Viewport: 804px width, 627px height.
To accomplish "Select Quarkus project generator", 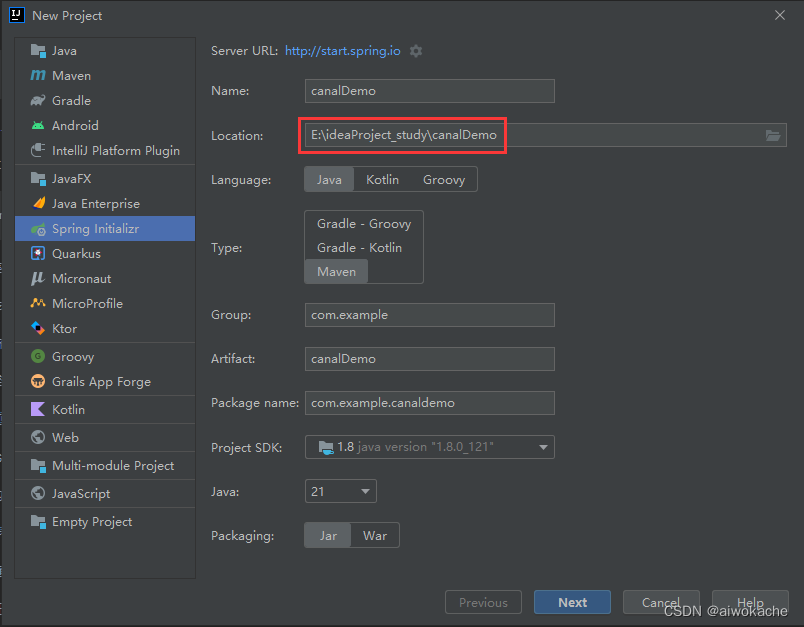I will [x=105, y=253].
